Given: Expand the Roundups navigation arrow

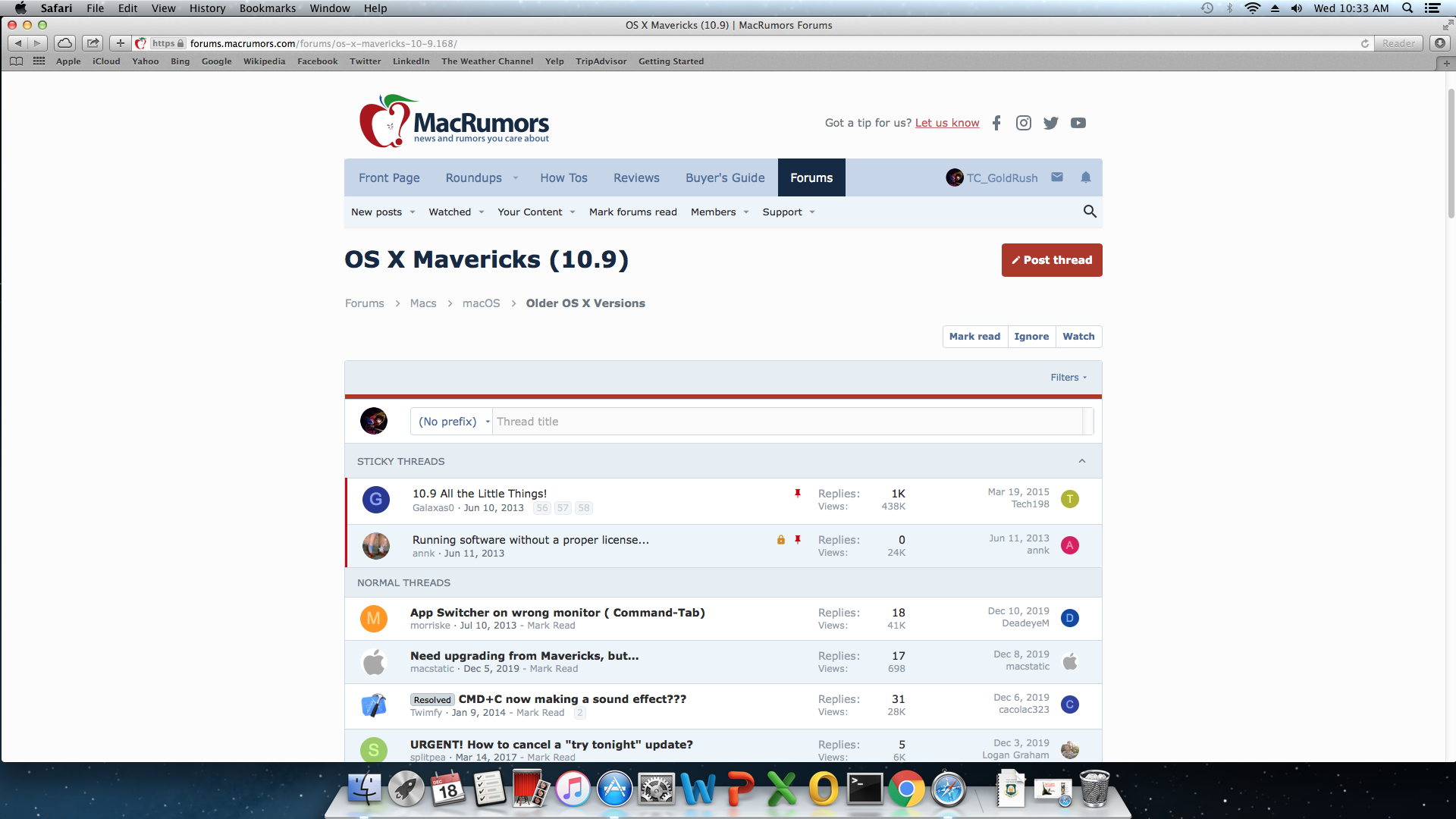Looking at the screenshot, I should [516, 178].
